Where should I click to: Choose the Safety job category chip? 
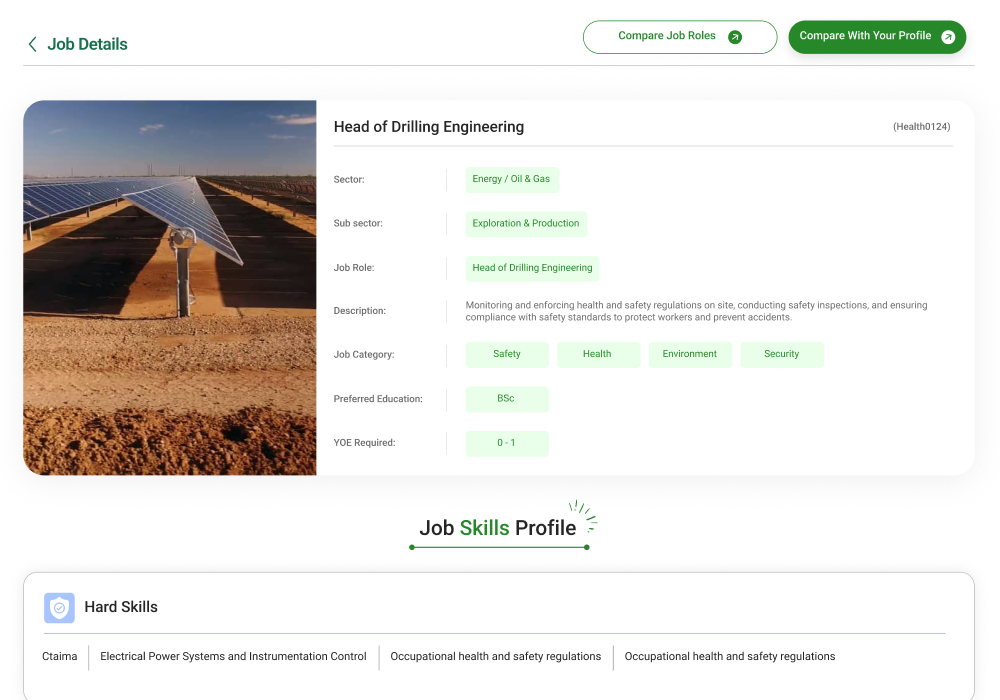click(x=507, y=354)
